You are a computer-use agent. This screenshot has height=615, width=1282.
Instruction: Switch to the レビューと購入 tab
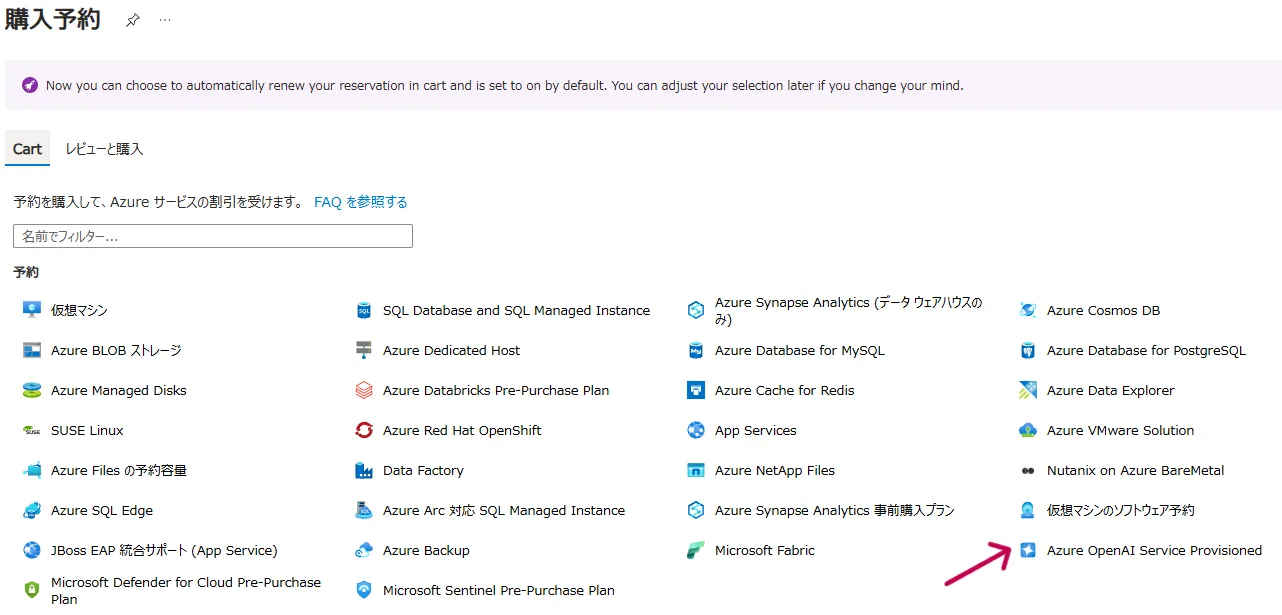tap(104, 149)
